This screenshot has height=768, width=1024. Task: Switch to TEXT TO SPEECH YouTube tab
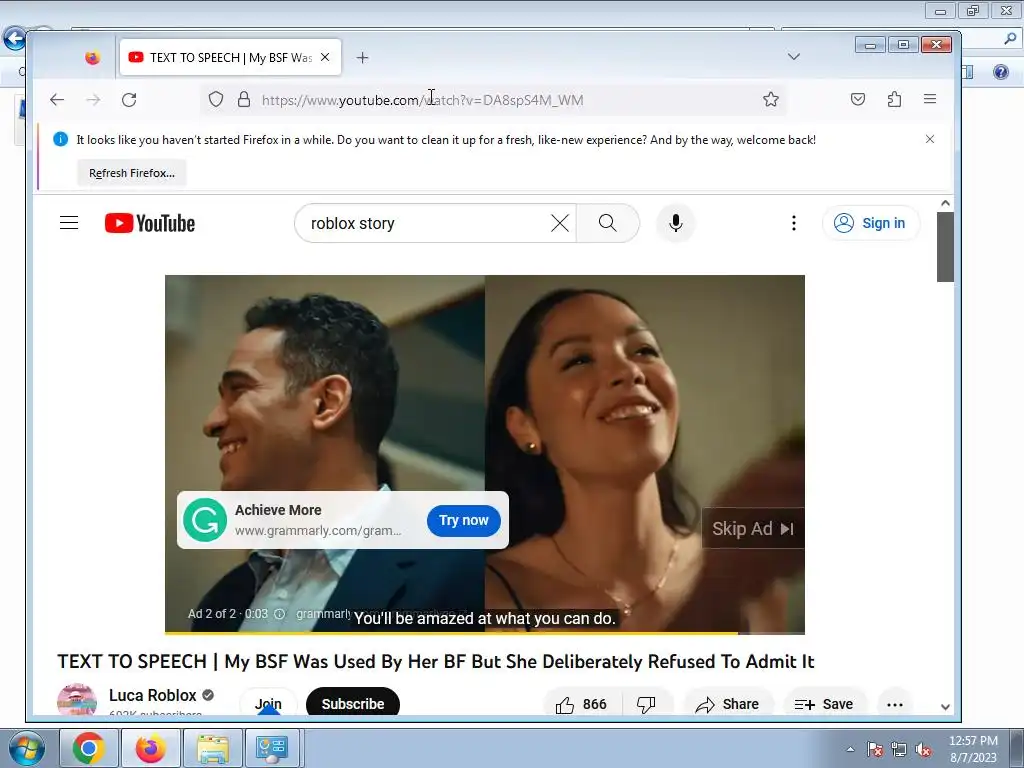click(x=230, y=57)
